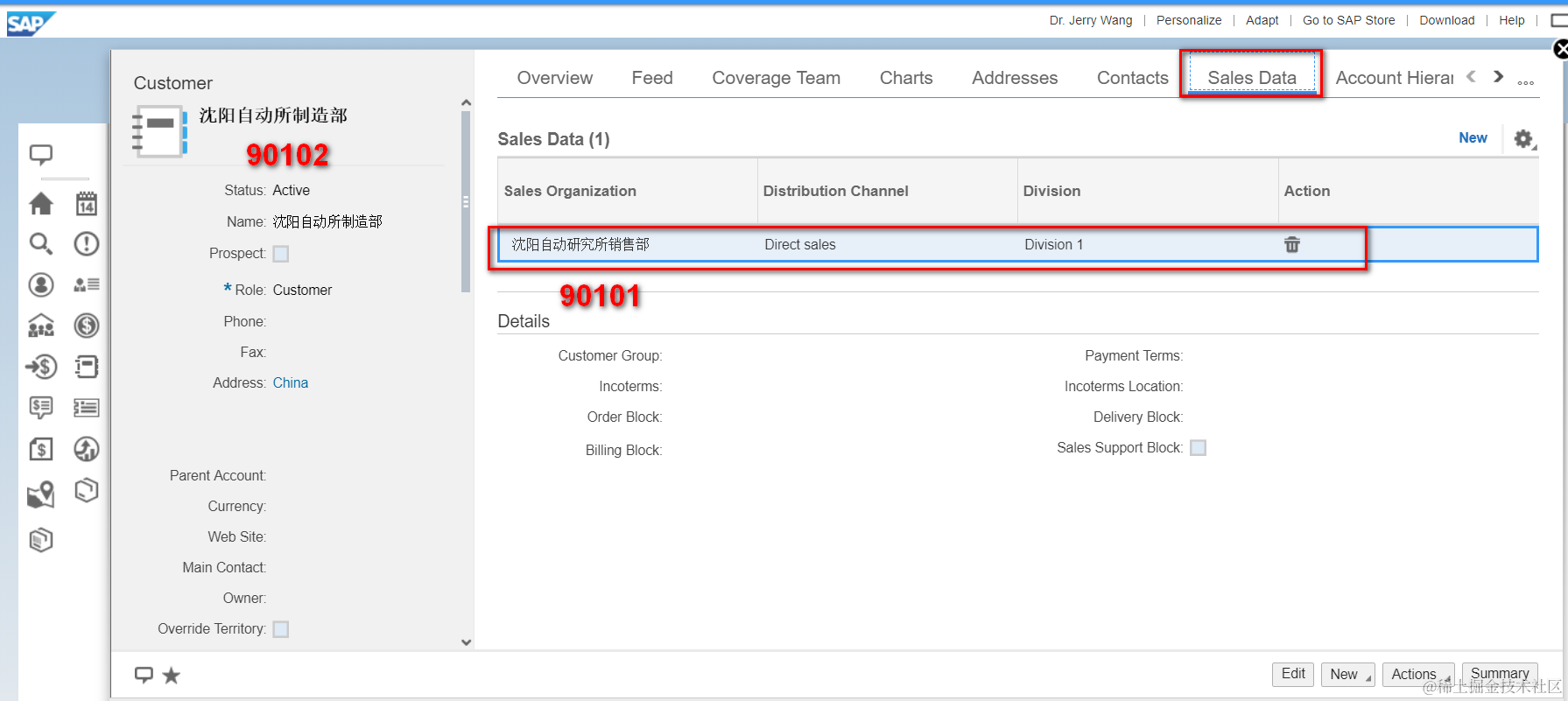Click the New link above sales table
The width and height of the screenshot is (1568, 701).
1473,137
